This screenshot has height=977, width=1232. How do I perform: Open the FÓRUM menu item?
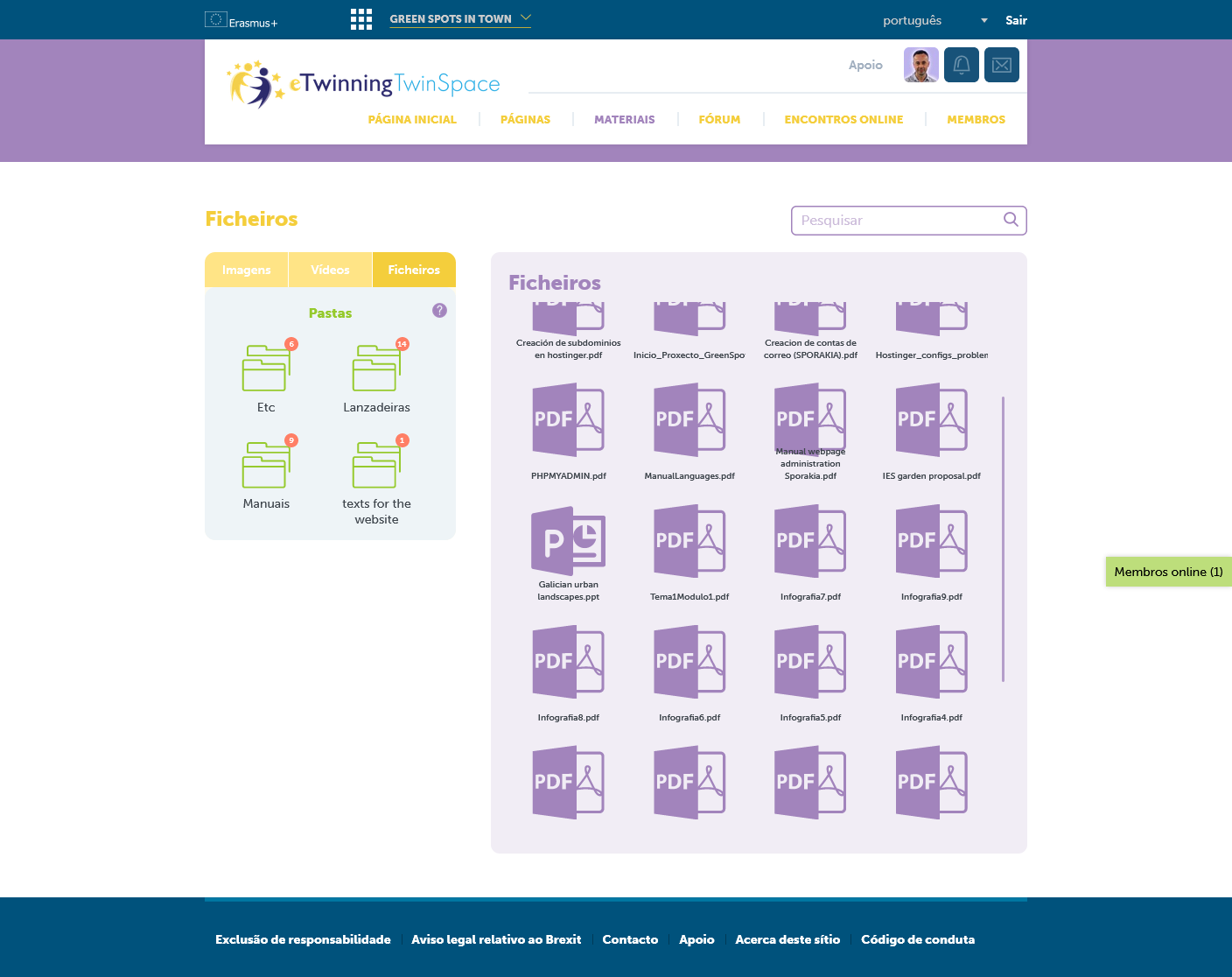tap(719, 120)
